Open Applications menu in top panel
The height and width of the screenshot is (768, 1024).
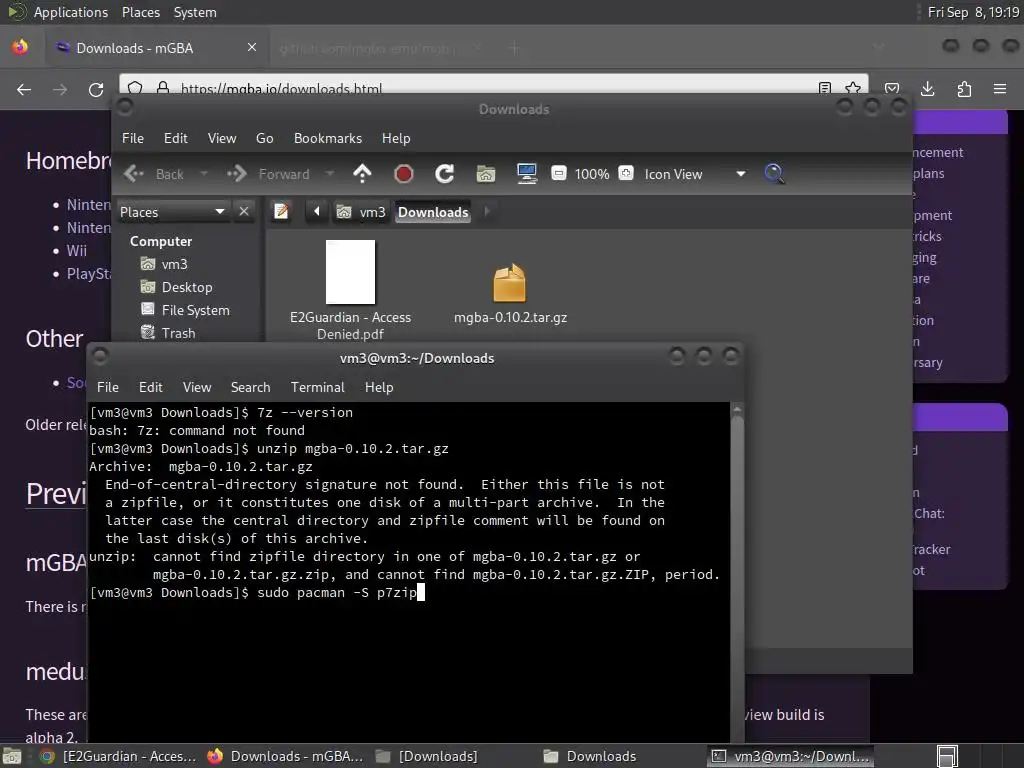(x=71, y=12)
